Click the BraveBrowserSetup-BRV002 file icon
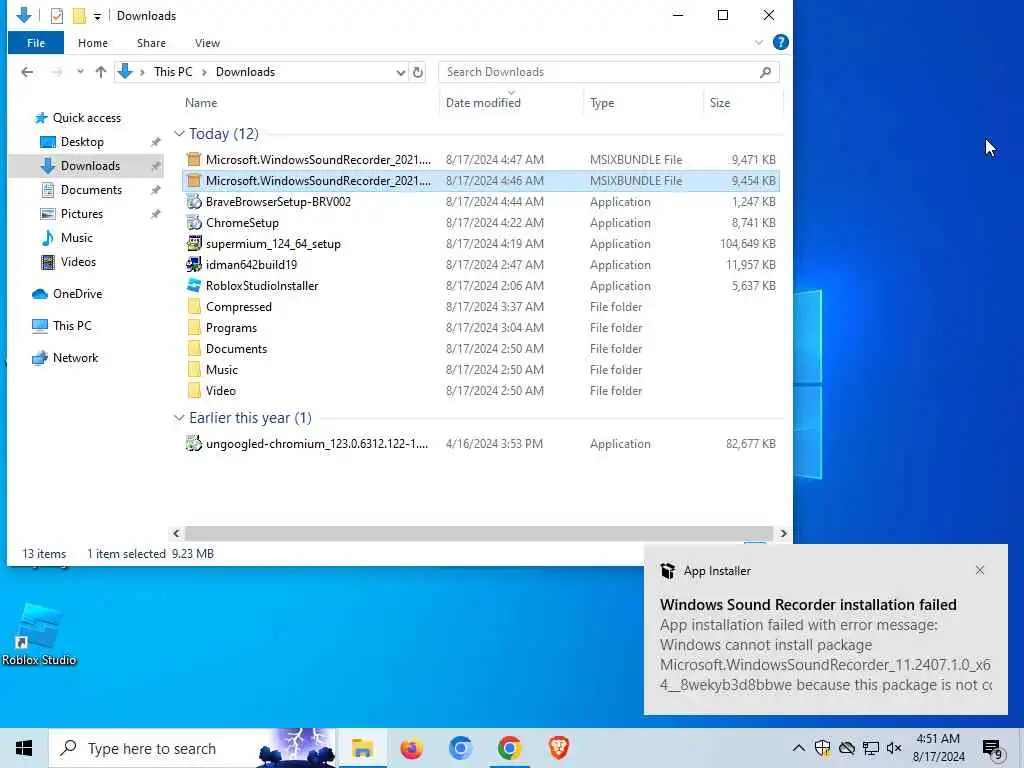 point(193,202)
